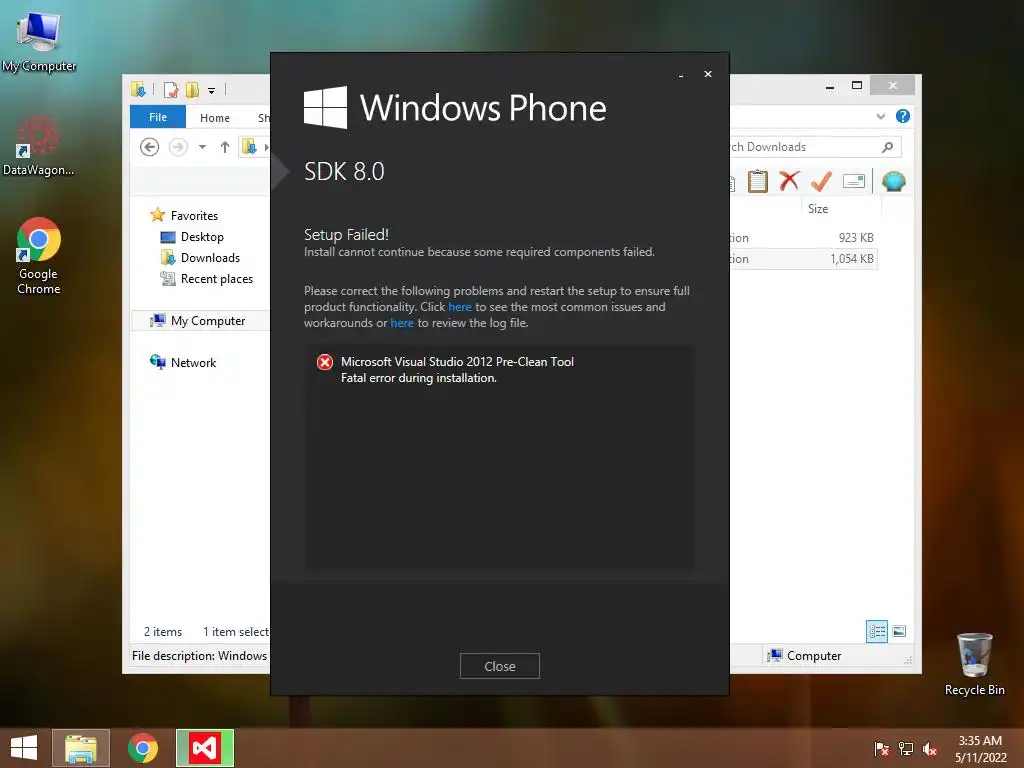Switch Explorer to Details view
Screen dimensions: 1024x768
pyautogui.click(x=876, y=631)
